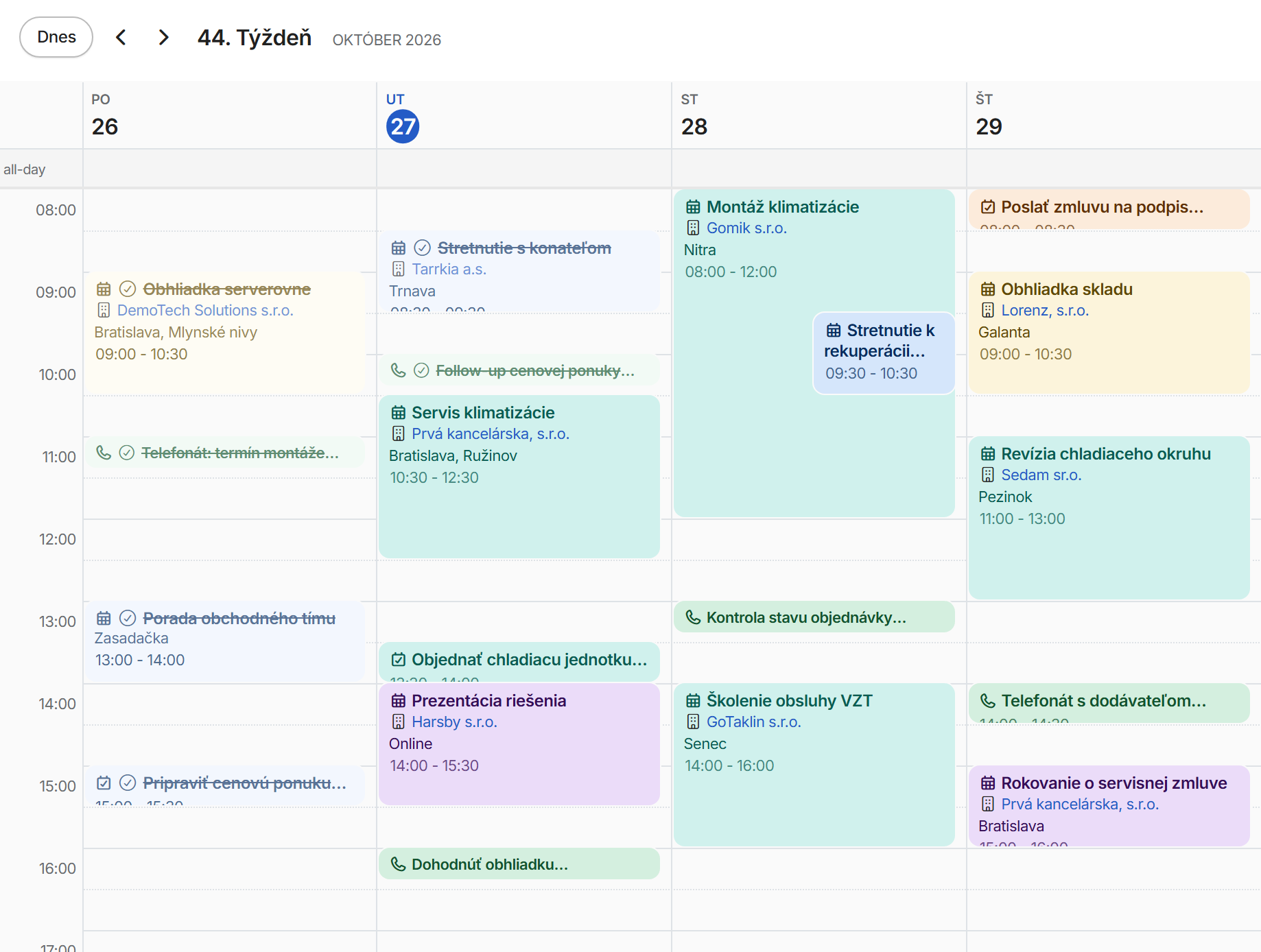
Task: Click calendar icon on Školenie obsluhy VZT
Action: click(694, 700)
